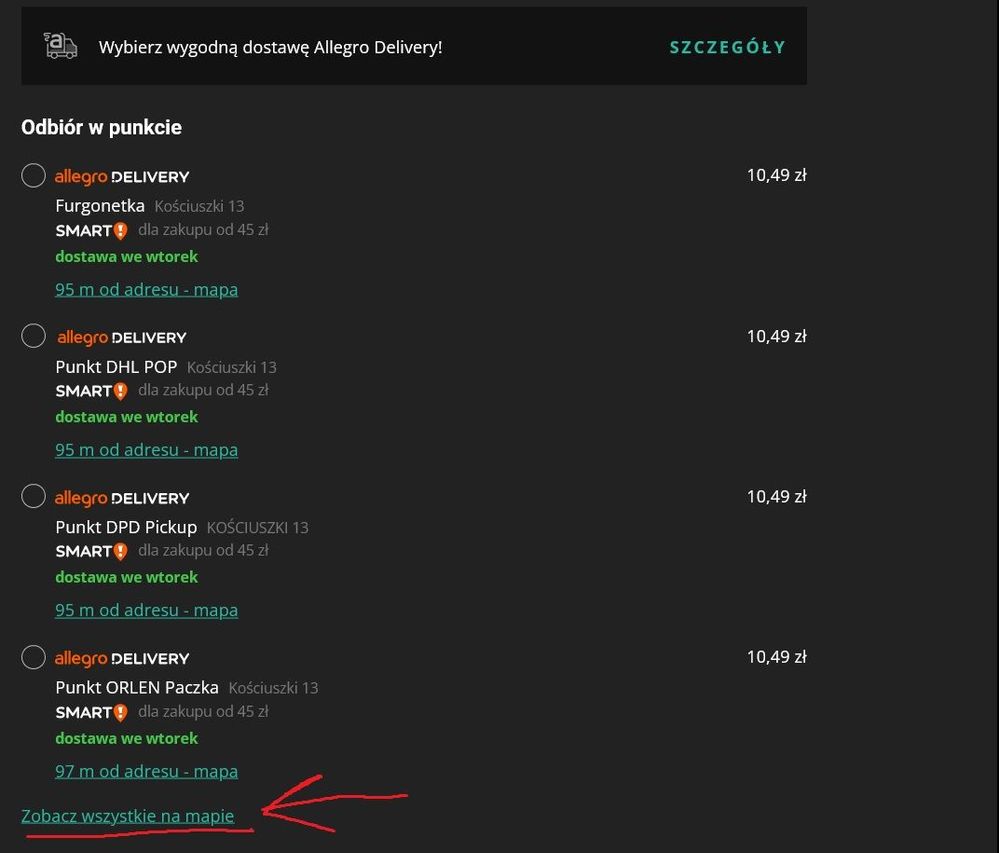Select Punkt ORLEN Paczka radio button
The image size is (999, 853).
pos(33,657)
